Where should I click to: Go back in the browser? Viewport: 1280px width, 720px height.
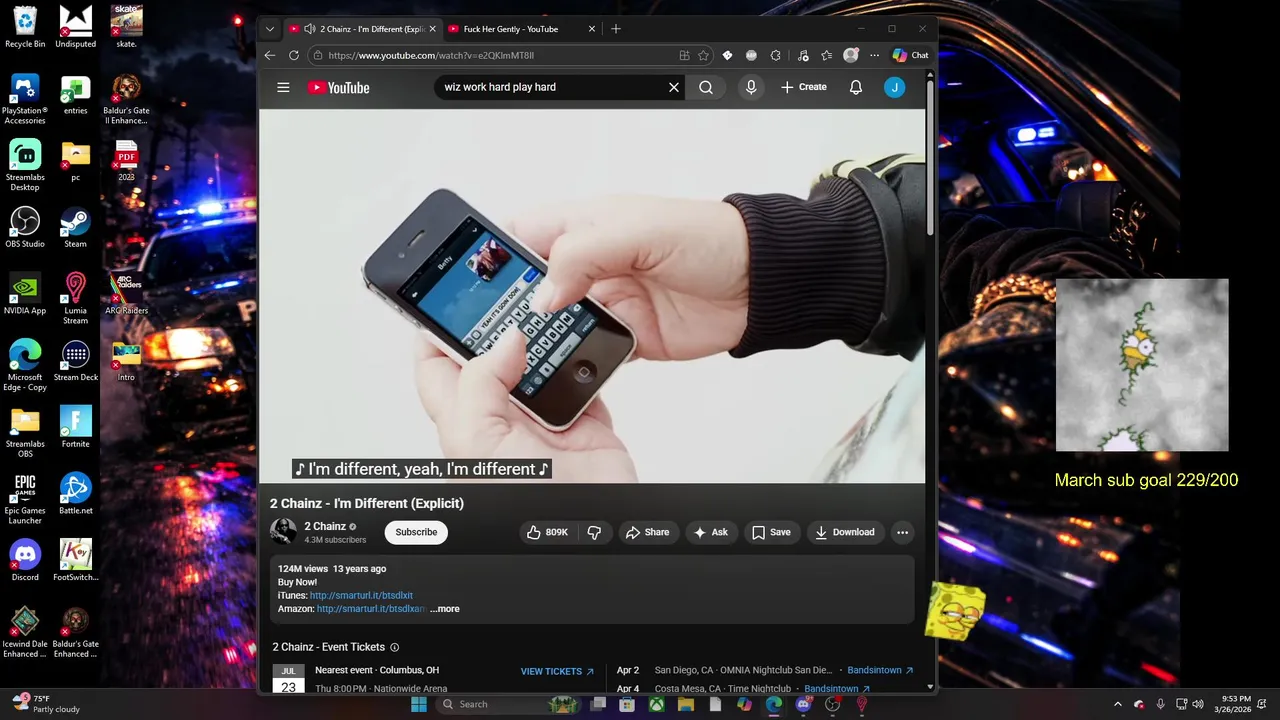click(x=270, y=55)
